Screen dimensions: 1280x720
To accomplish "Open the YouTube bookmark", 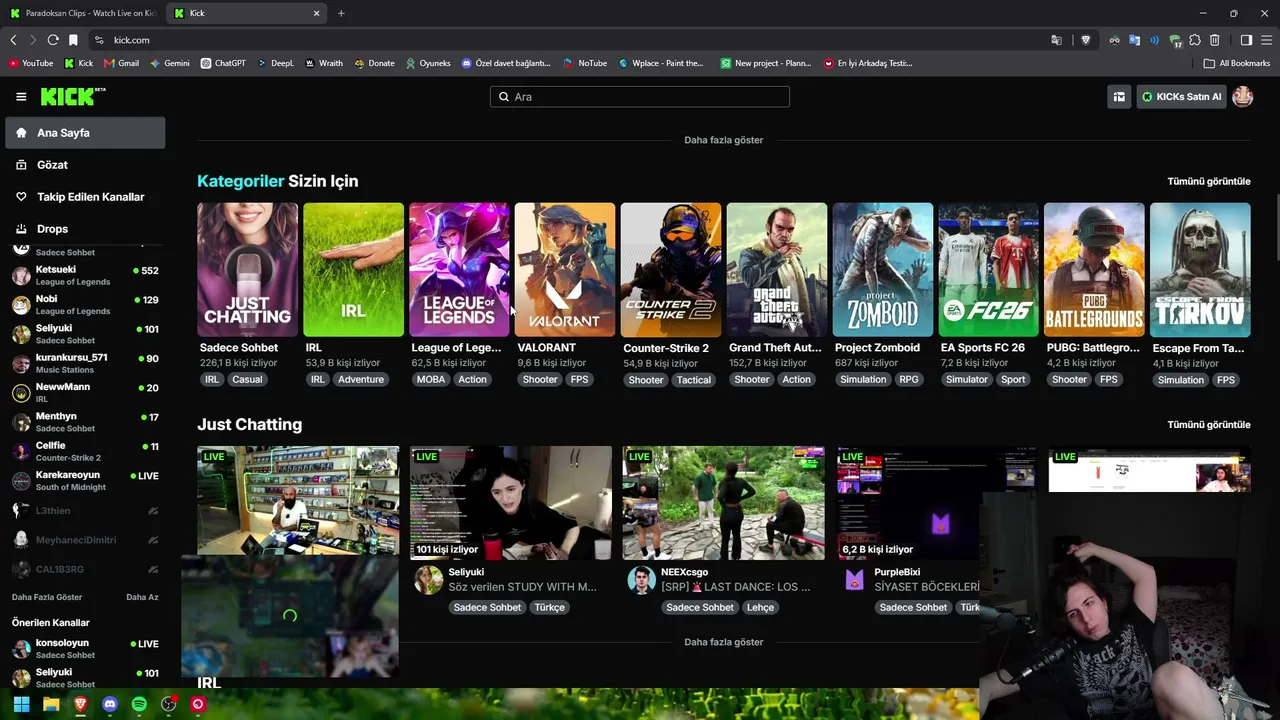I will click(30, 63).
